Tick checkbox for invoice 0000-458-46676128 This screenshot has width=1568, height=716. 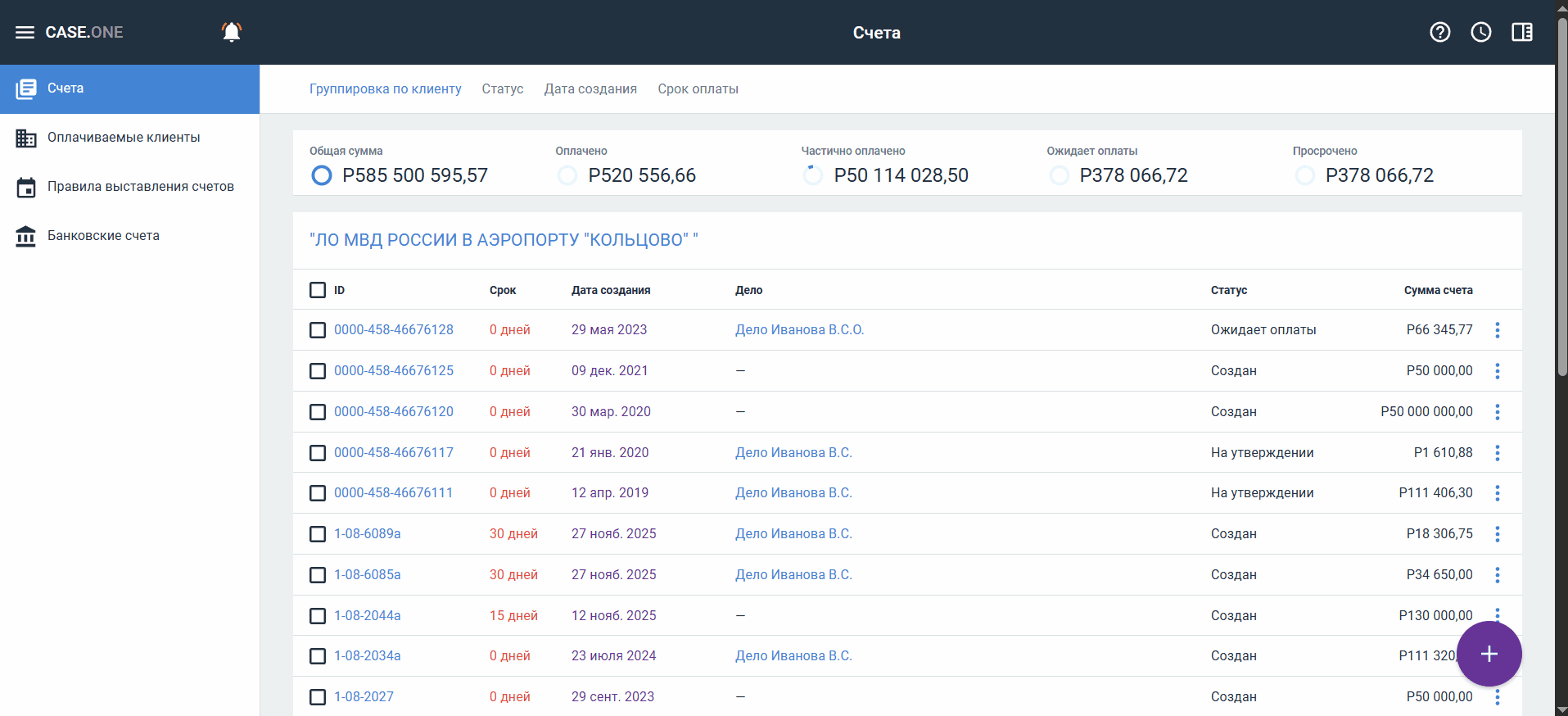[318, 330]
